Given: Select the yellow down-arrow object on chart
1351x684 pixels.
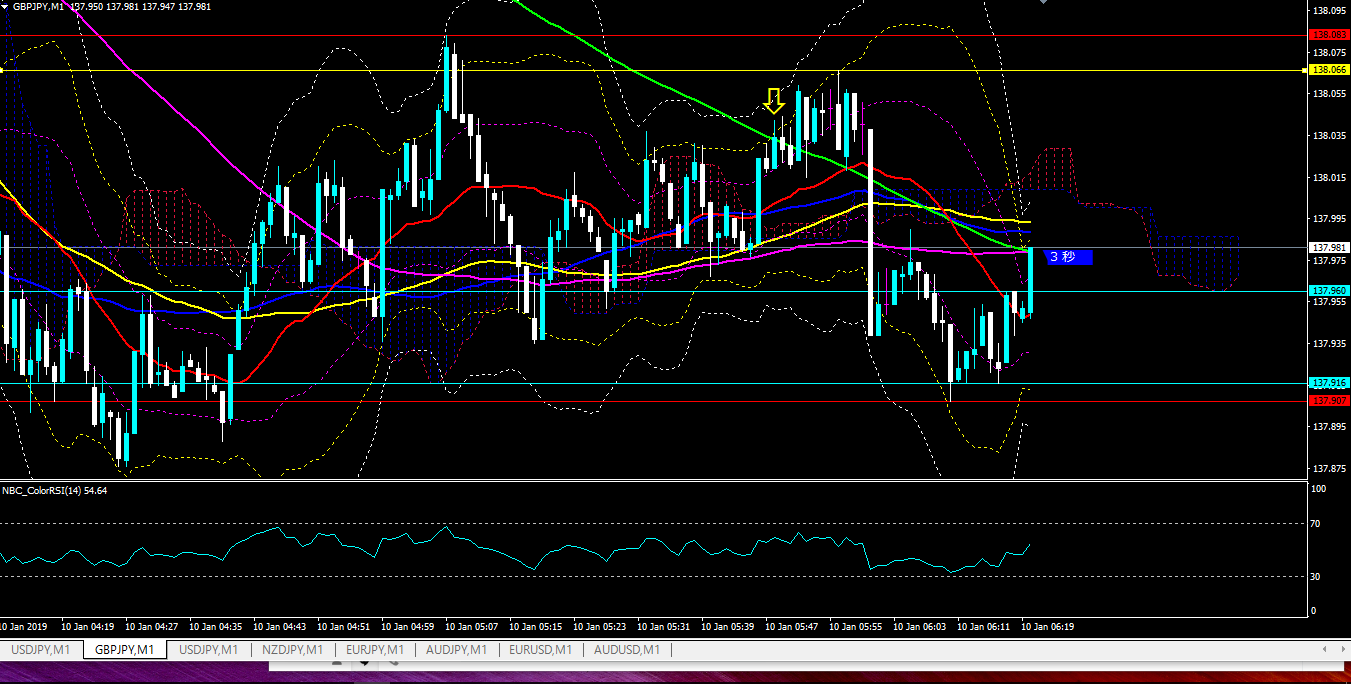Looking at the screenshot, I should [x=773, y=100].
